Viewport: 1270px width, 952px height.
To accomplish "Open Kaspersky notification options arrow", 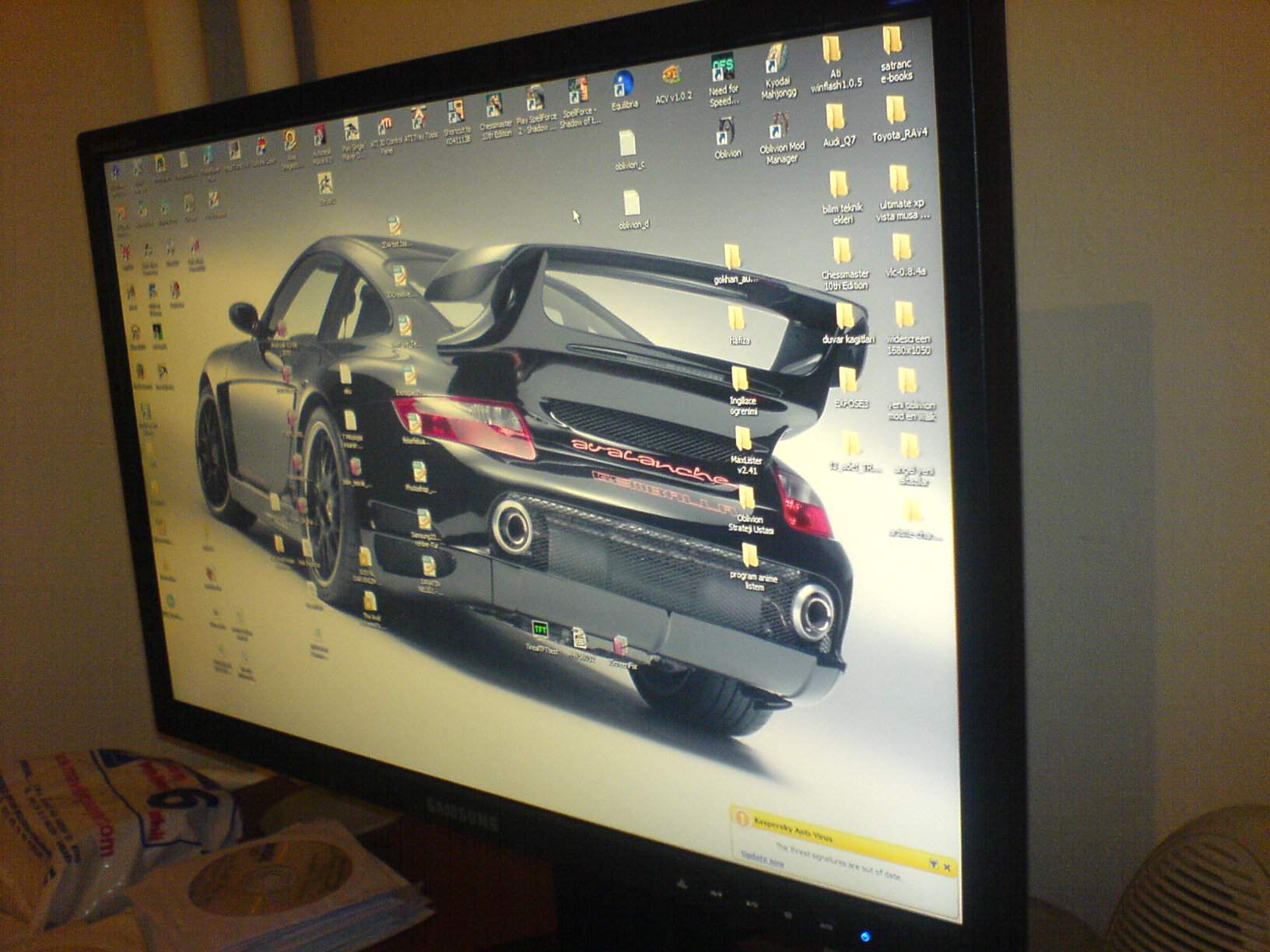I will 933,863.
